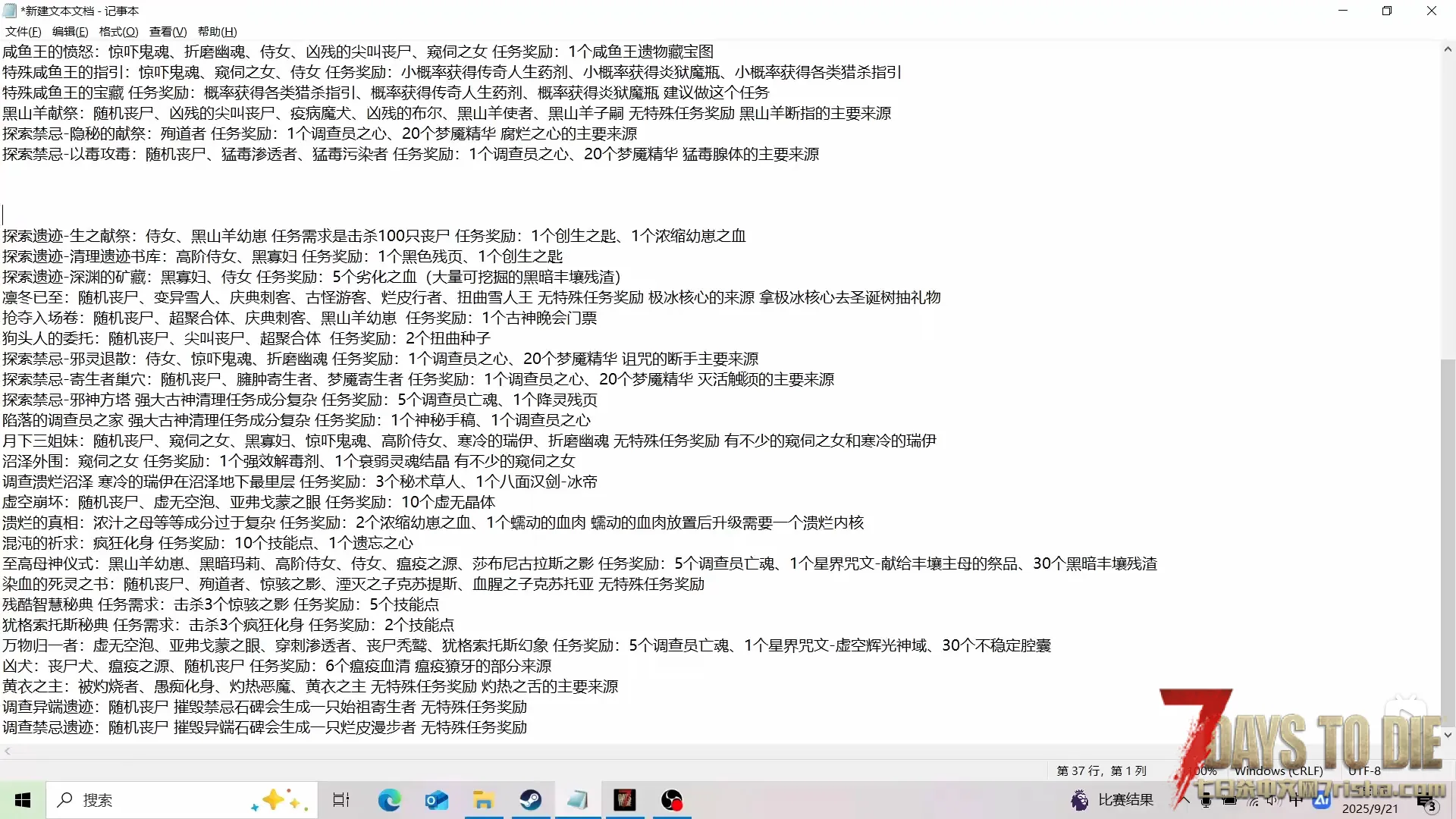Click horizontal scrollbar left arrow
1456x819 pixels.
(8, 752)
